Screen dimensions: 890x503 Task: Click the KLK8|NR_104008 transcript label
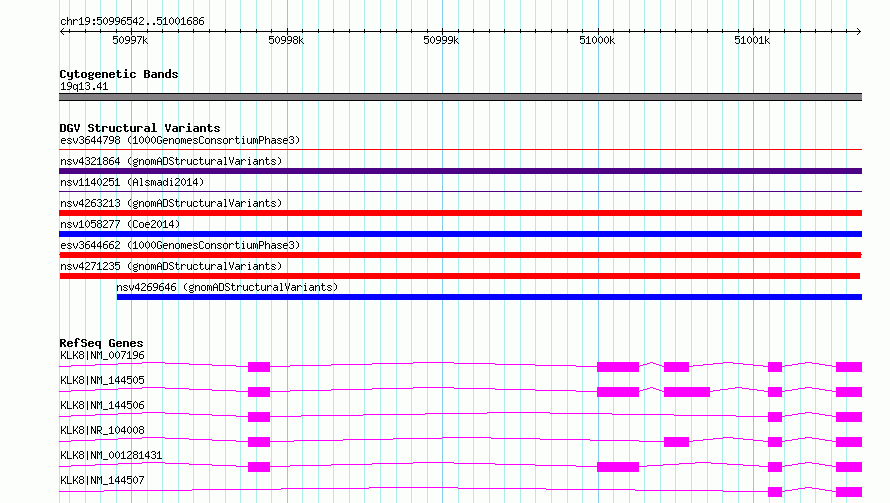(x=102, y=430)
